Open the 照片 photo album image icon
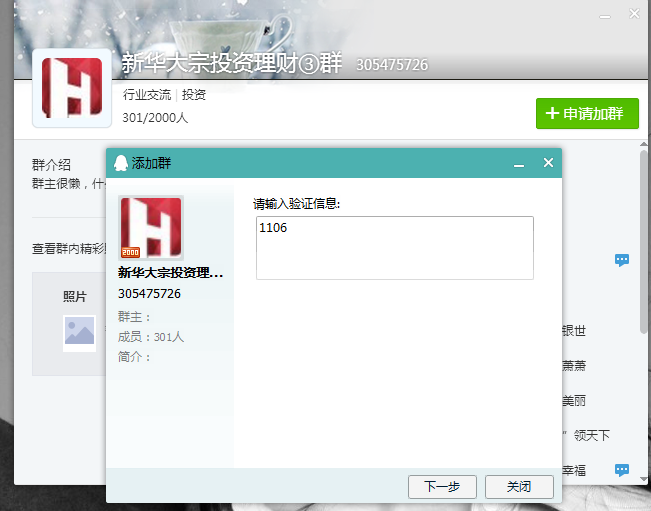 (79, 332)
